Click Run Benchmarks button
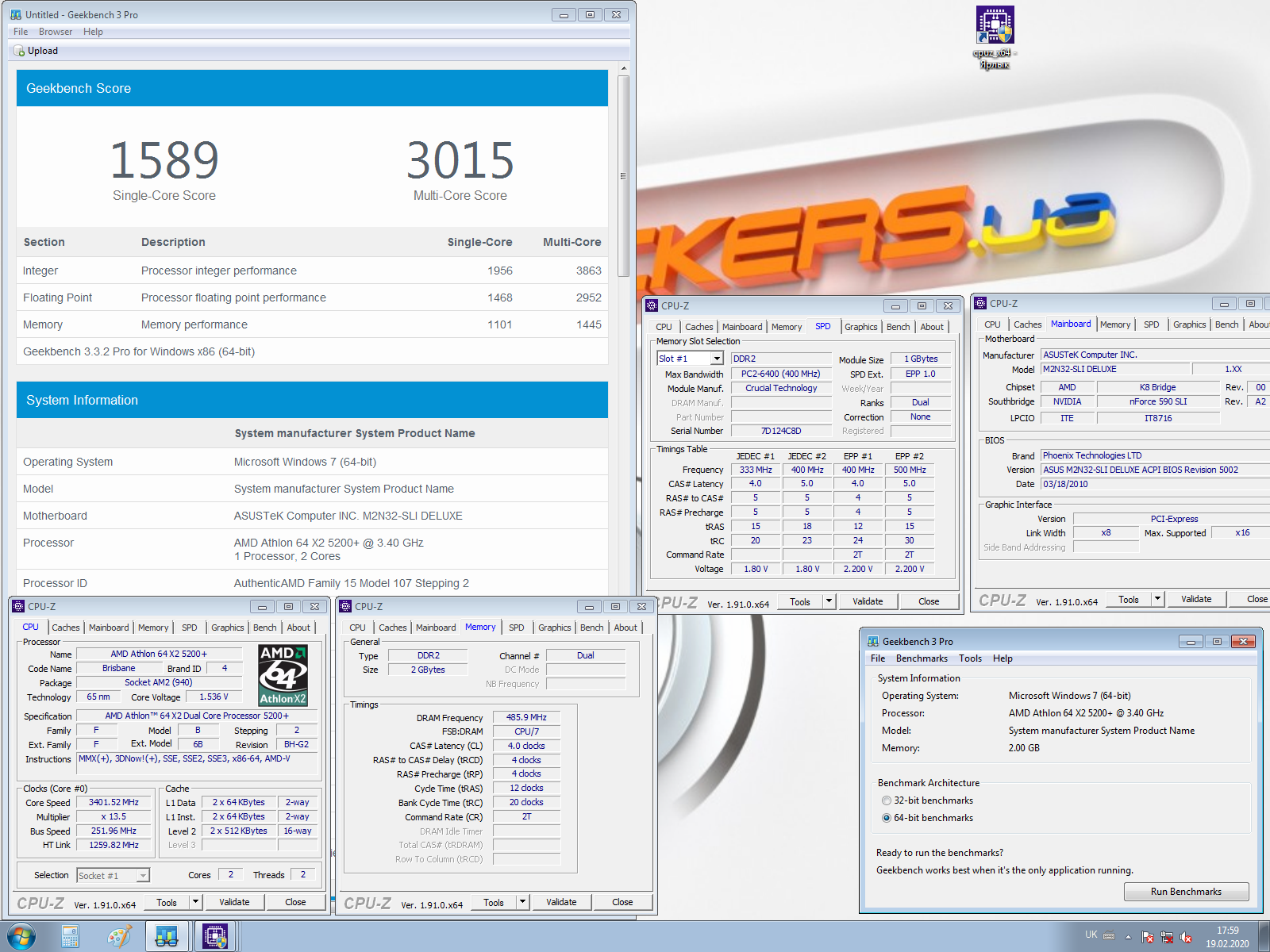 (x=1186, y=892)
